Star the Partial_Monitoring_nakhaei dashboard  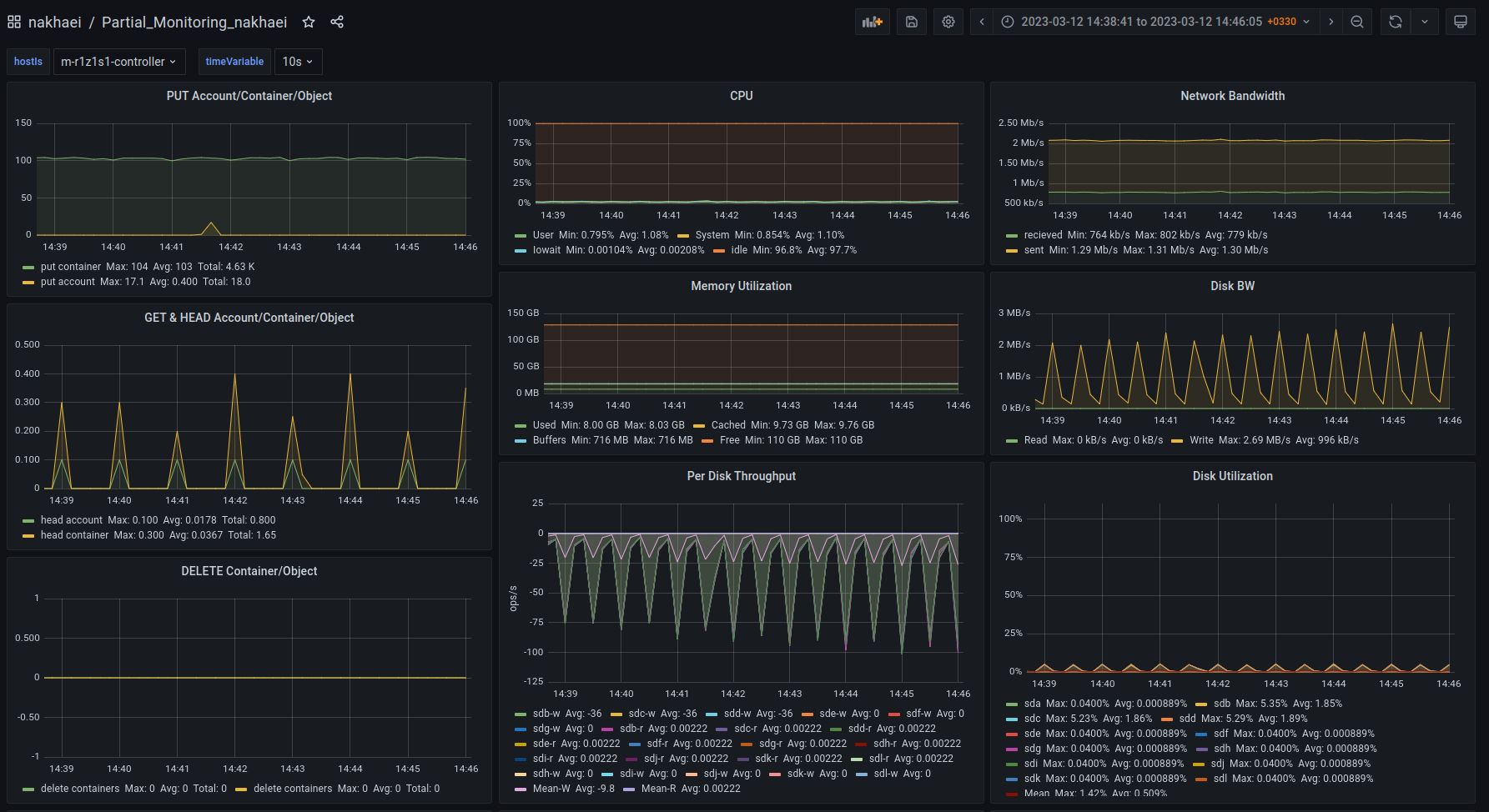click(309, 22)
